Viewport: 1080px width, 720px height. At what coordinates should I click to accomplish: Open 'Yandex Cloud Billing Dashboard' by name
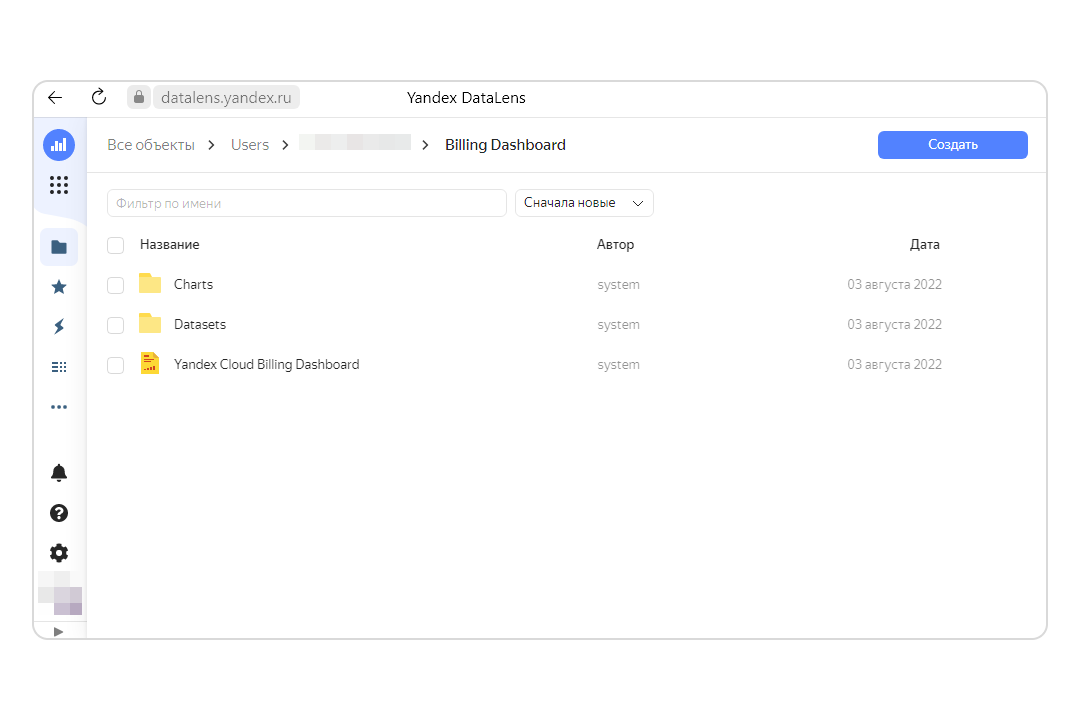click(267, 364)
